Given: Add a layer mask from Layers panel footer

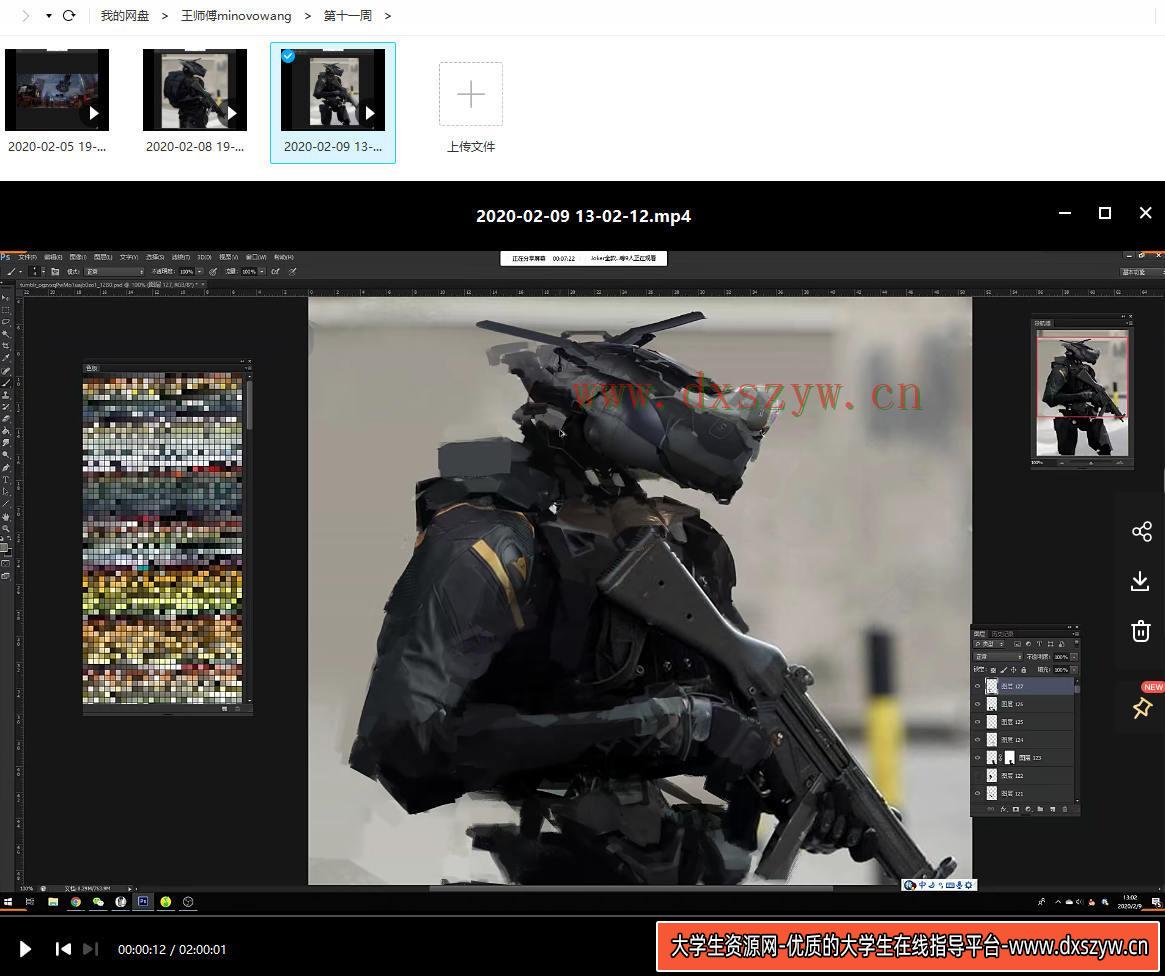Looking at the screenshot, I should coord(1016,809).
